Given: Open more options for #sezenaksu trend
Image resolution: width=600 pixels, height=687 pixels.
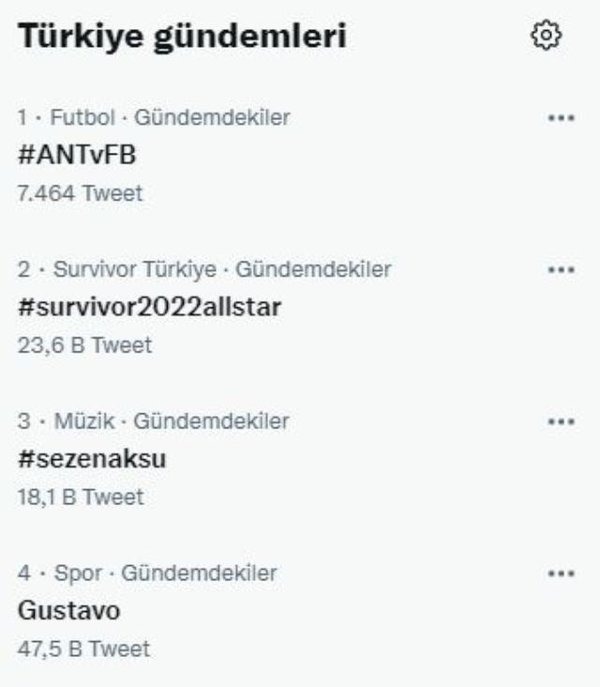Looking at the screenshot, I should (562, 422).
